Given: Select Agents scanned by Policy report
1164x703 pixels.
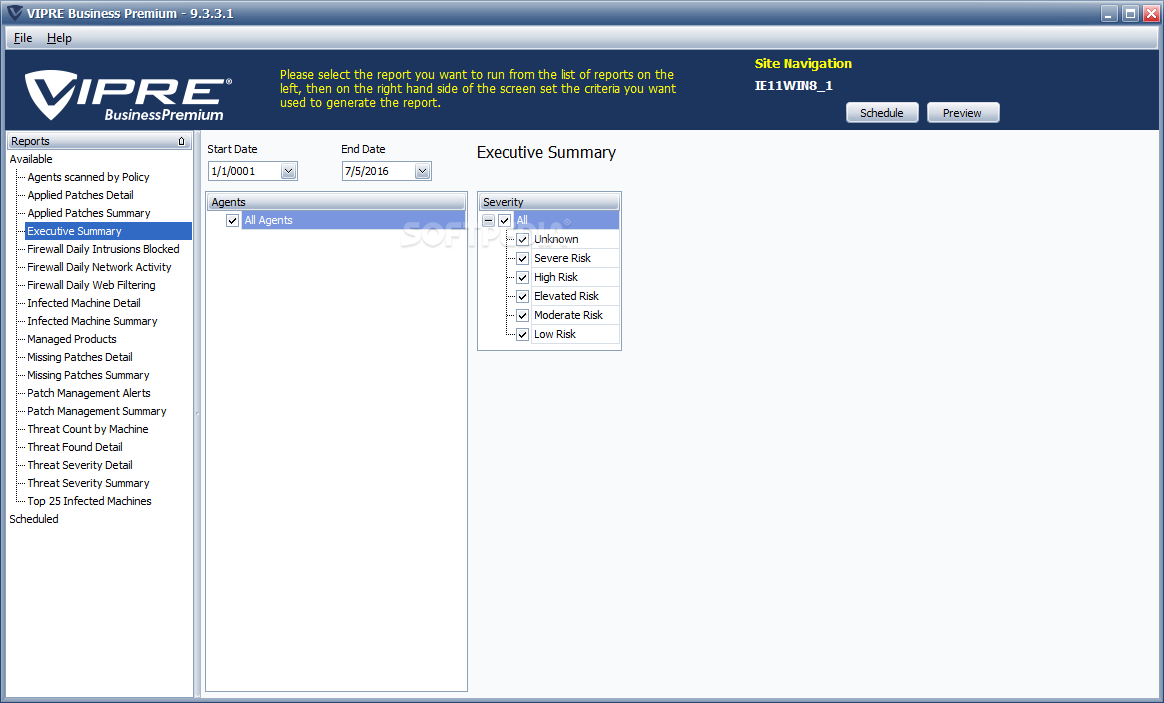Looking at the screenshot, I should pos(88,177).
